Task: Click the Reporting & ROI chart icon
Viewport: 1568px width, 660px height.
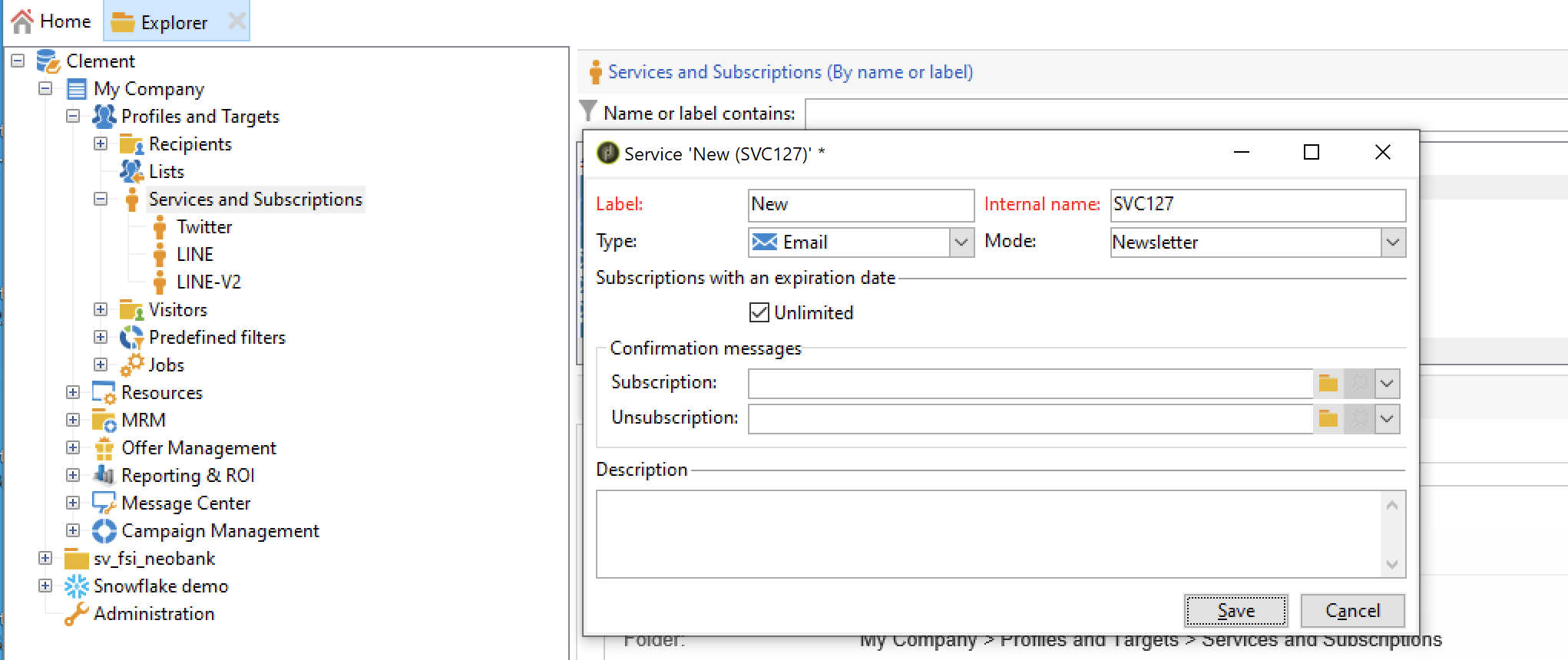Action: (104, 476)
